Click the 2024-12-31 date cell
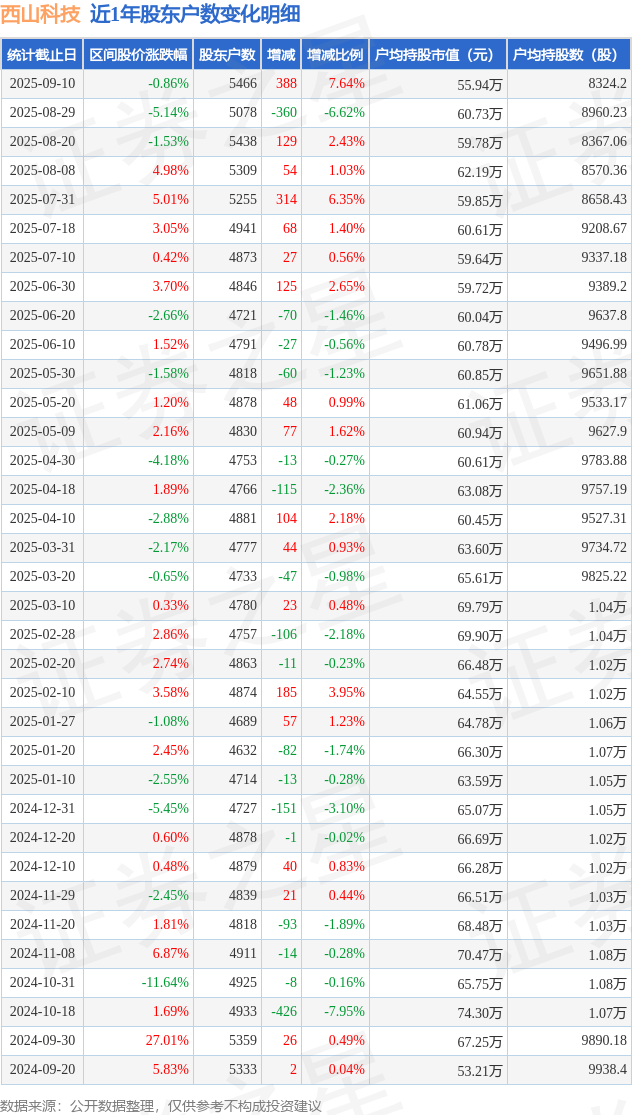This screenshot has height=1115, width=632. point(42,809)
